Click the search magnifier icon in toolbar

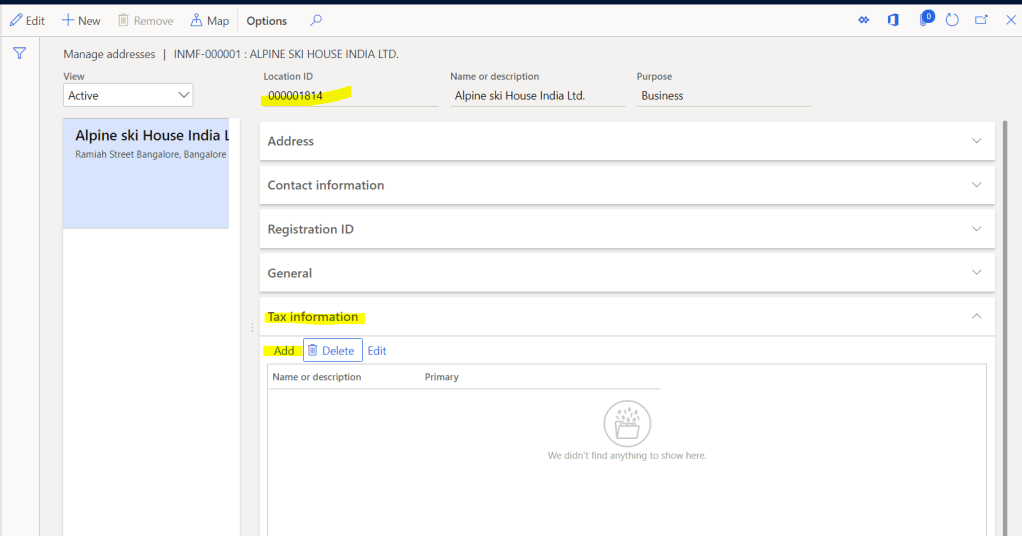[x=316, y=20]
